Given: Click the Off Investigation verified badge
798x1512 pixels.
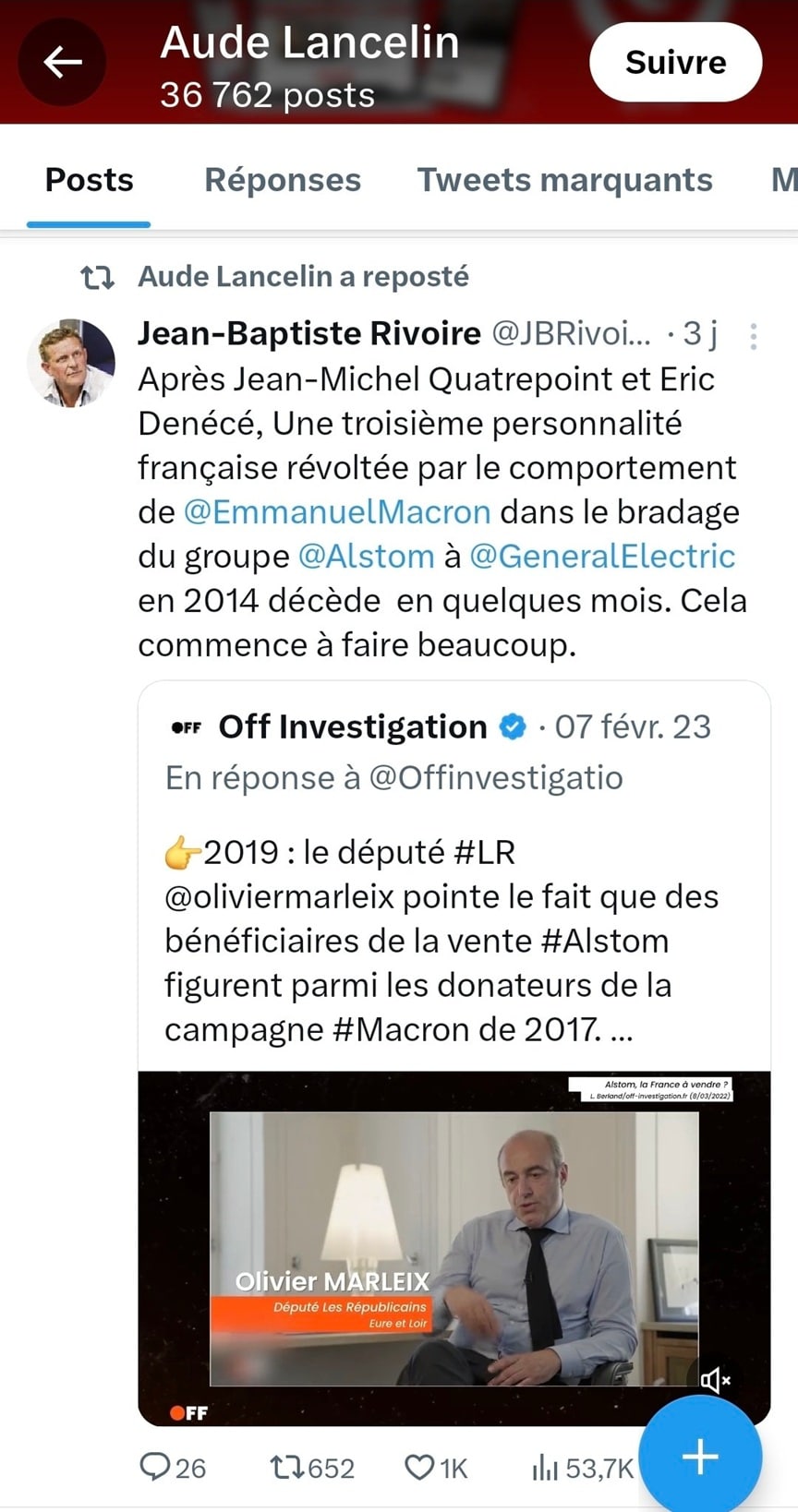Looking at the screenshot, I should click(x=513, y=727).
